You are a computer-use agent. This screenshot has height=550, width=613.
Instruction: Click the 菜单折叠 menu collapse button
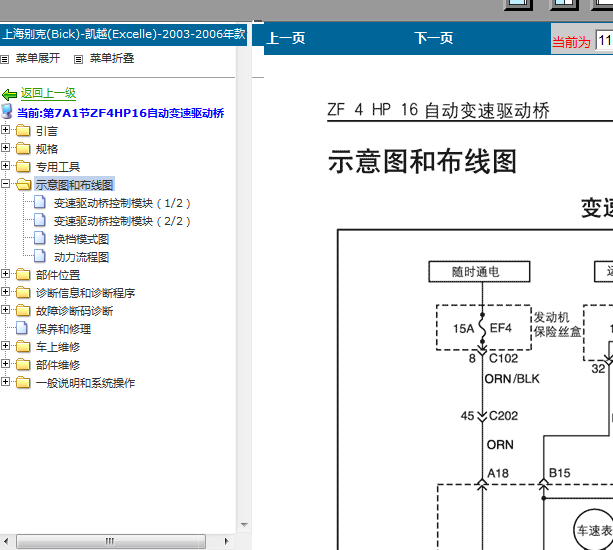(x=112, y=58)
